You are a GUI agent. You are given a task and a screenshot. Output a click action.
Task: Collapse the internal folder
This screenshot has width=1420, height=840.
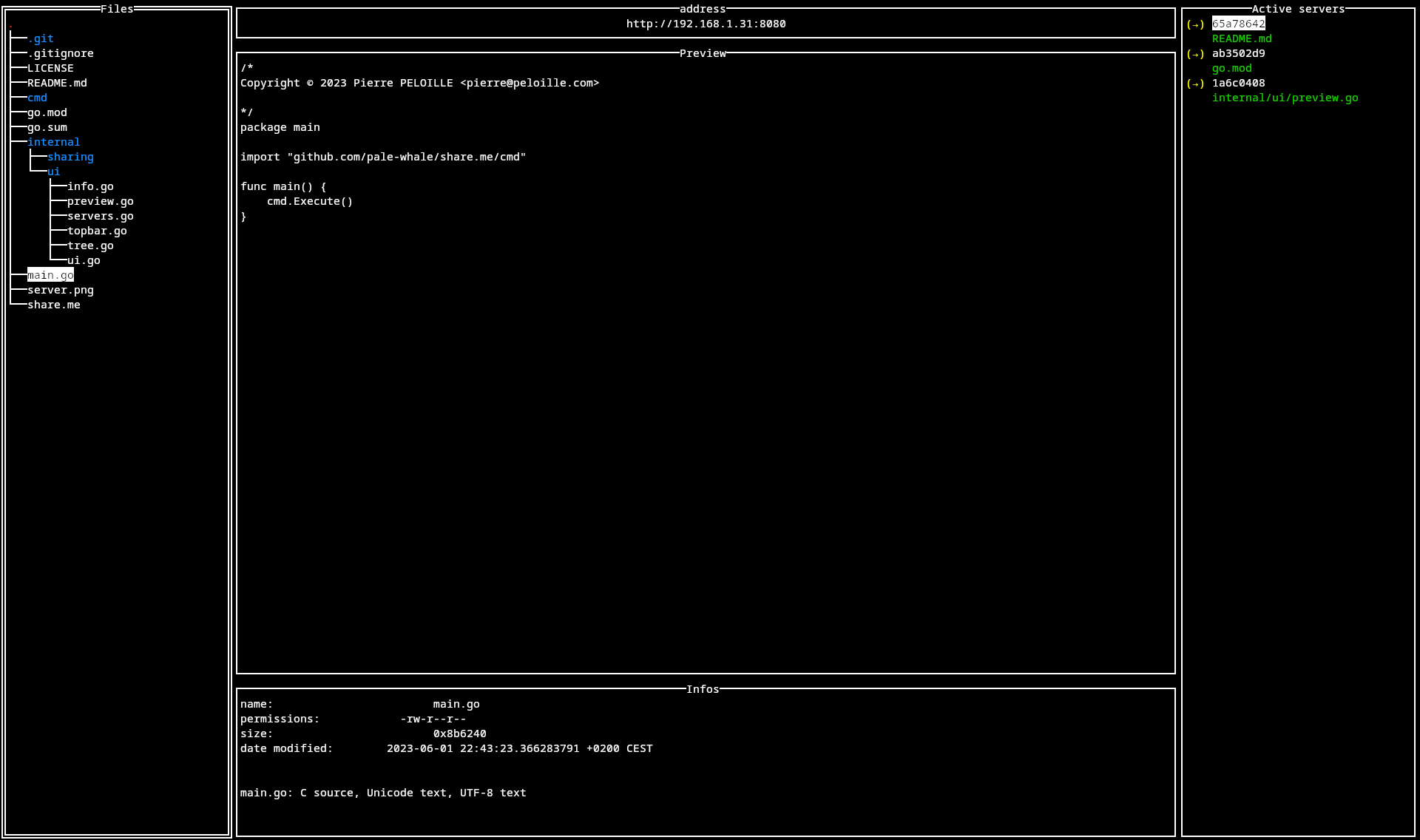[x=53, y=142]
